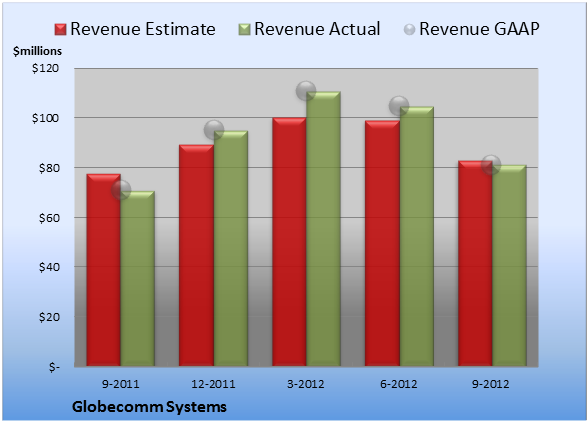
Task: Click the $20 axis label
Action: (49, 317)
